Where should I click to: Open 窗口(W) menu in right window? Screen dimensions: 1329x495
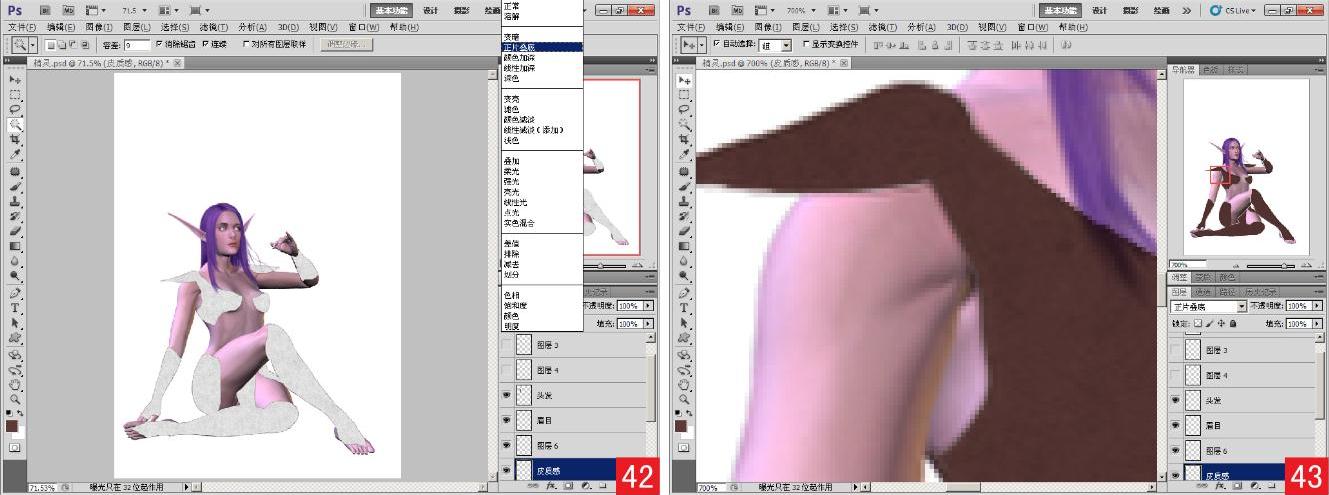(x=1033, y=27)
